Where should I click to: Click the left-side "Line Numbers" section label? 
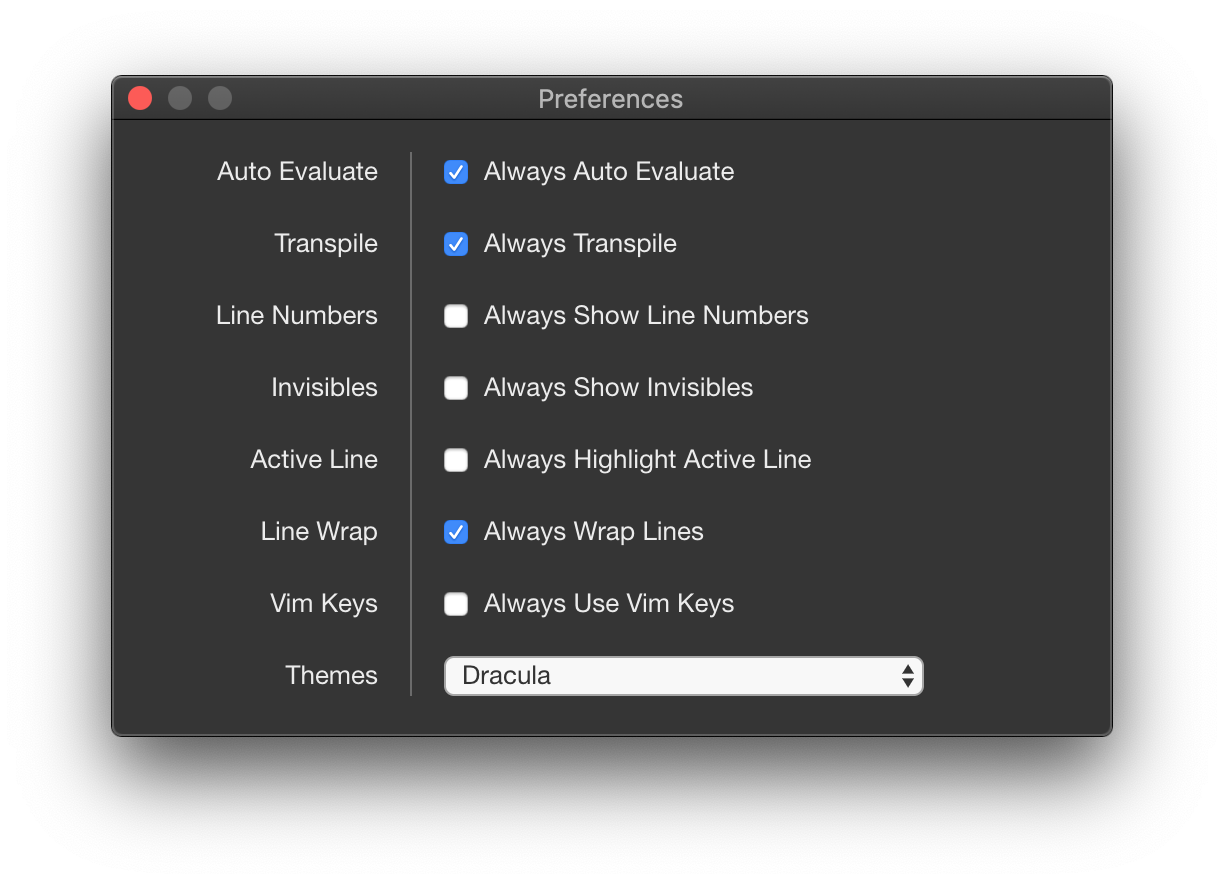tap(297, 316)
